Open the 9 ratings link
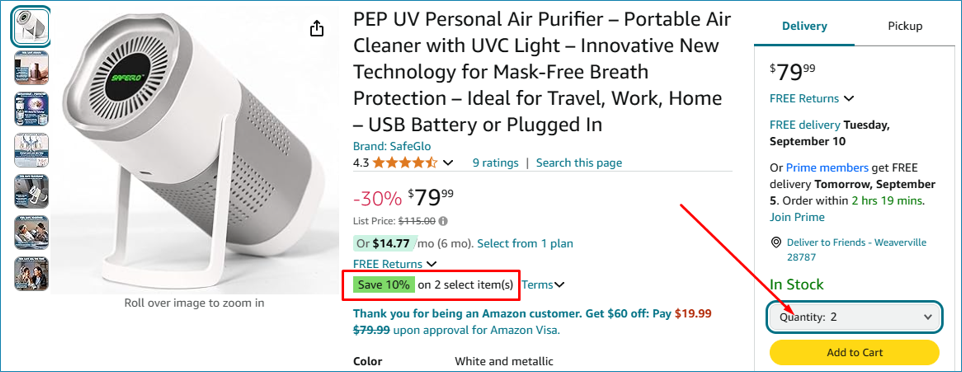The height and width of the screenshot is (372, 962). pyautogui.click(x=495, y=163)
